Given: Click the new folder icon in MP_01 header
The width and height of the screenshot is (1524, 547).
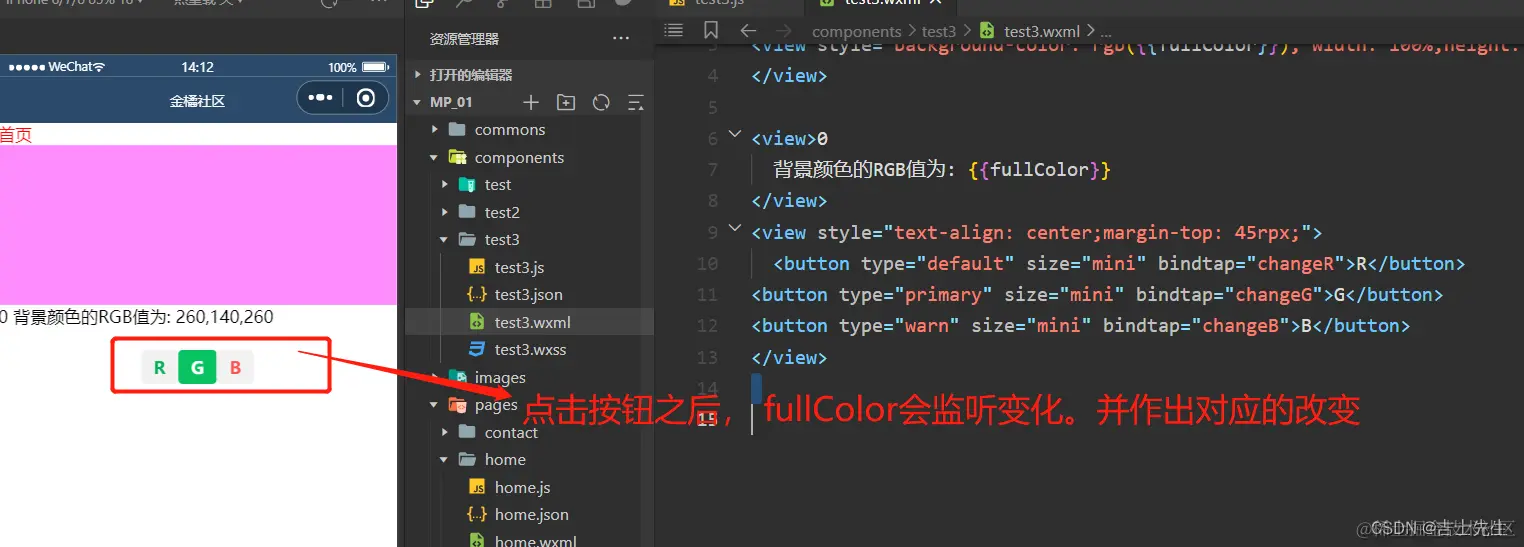Looking at the screenshot, I should [566, 102].
